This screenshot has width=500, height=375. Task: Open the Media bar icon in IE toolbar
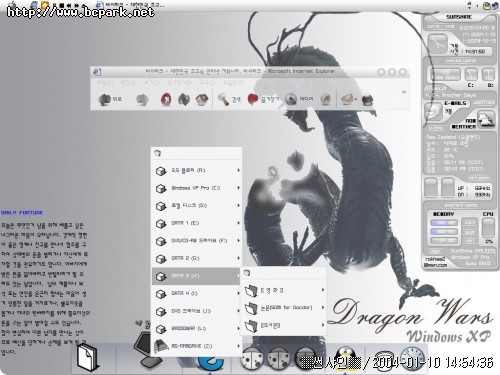(291, 99)
